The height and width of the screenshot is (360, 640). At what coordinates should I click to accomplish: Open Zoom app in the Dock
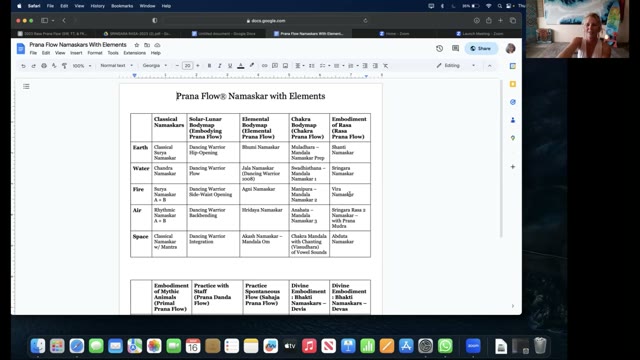click(x=473, y=346)
